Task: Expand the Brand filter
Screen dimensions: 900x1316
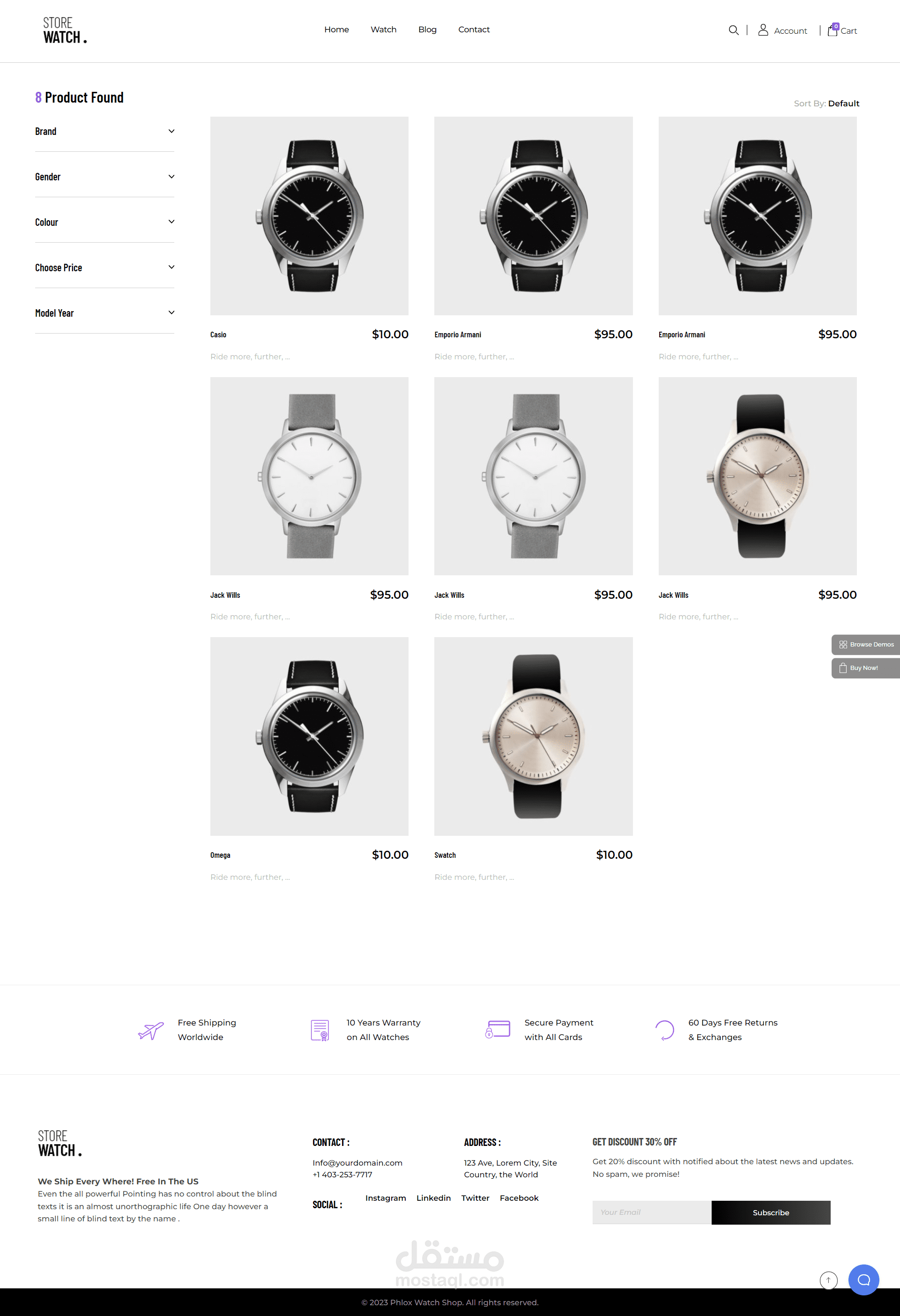Action: point(105,131)
